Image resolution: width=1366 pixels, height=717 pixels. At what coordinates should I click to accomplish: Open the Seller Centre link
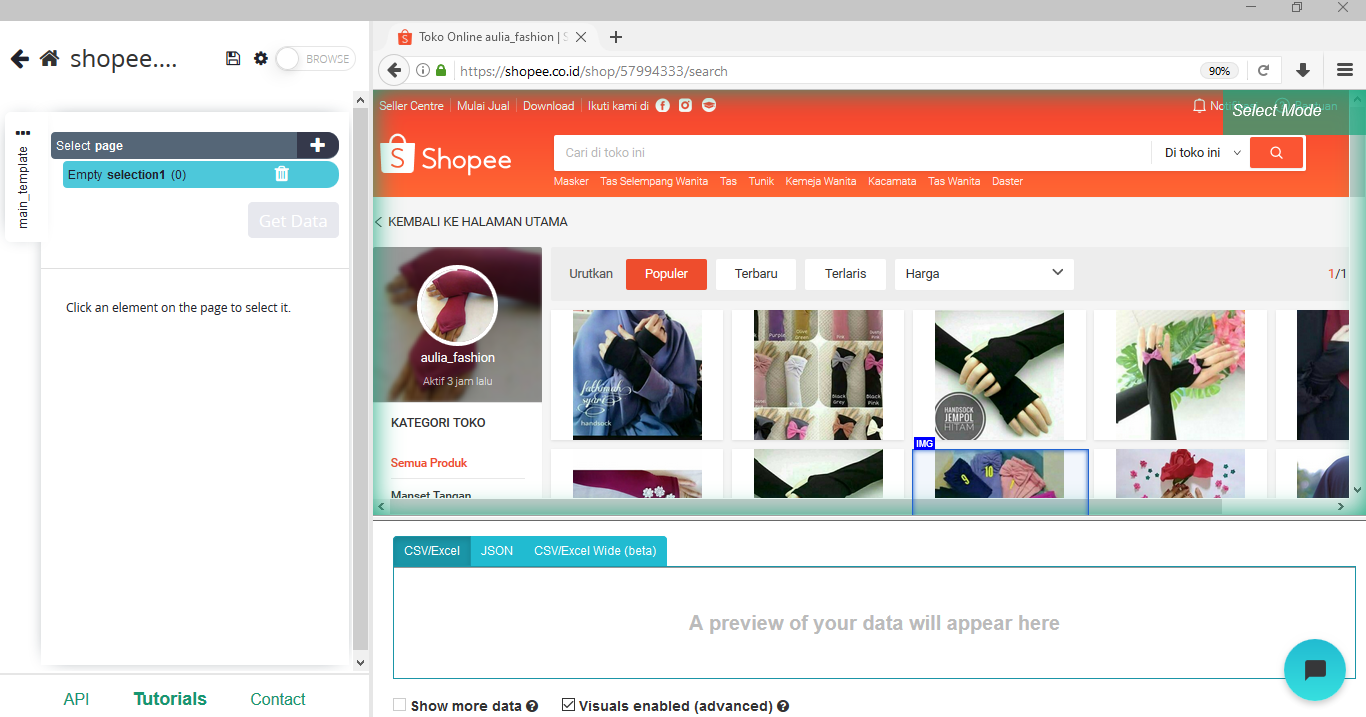pyautogui.click(x=411, y=106)
